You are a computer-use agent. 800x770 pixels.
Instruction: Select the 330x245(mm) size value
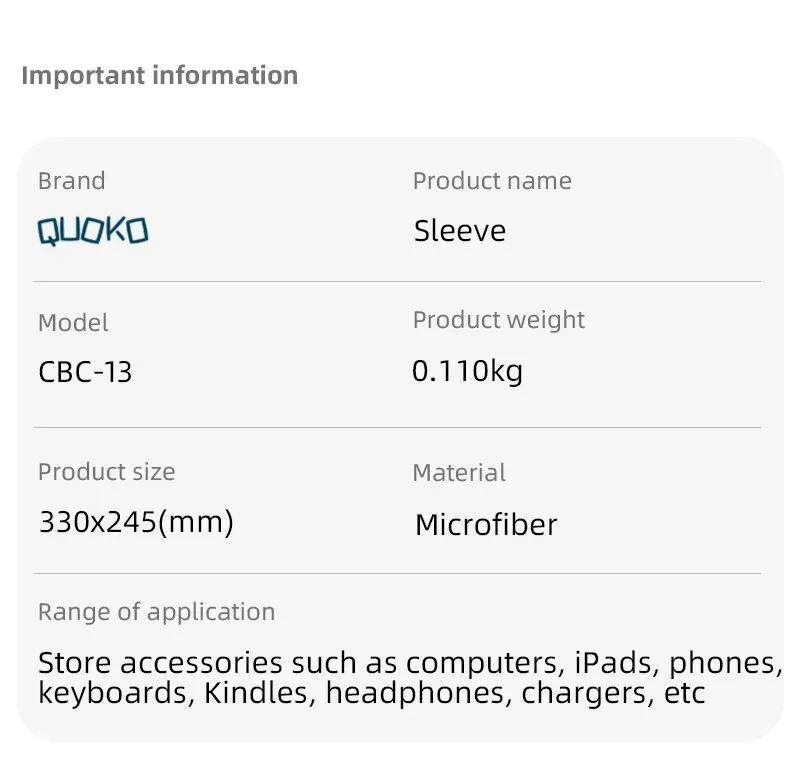click(136, 521)
